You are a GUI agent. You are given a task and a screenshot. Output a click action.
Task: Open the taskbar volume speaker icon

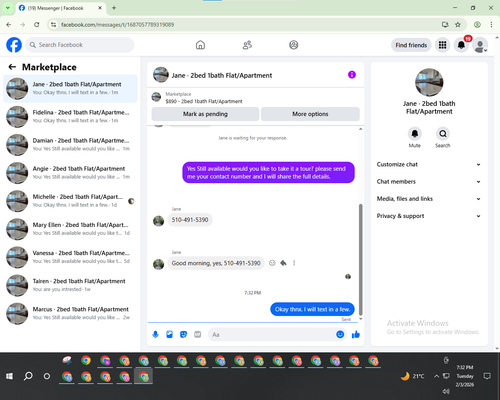pyautogui.click(x=446, y=391)
